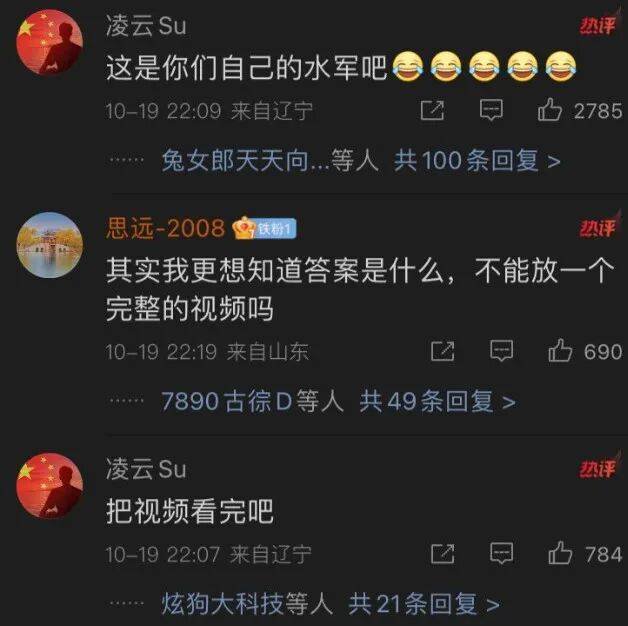The width and height of the screenshot is (628, 626).
Task: Tap the top comment's flag avatar
Action: click(x=50, y=42)
